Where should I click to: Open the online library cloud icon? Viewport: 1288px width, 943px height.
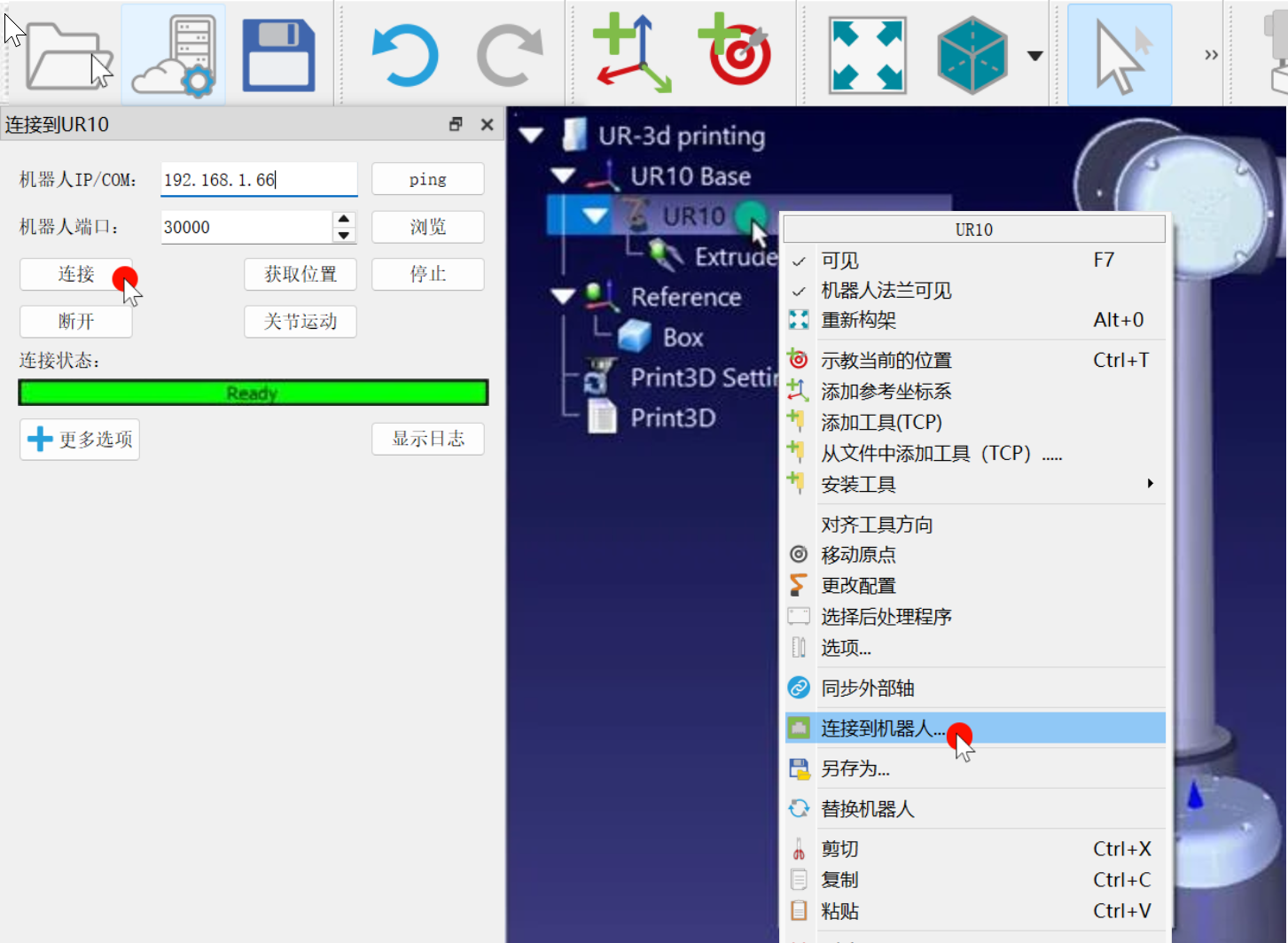174,56
